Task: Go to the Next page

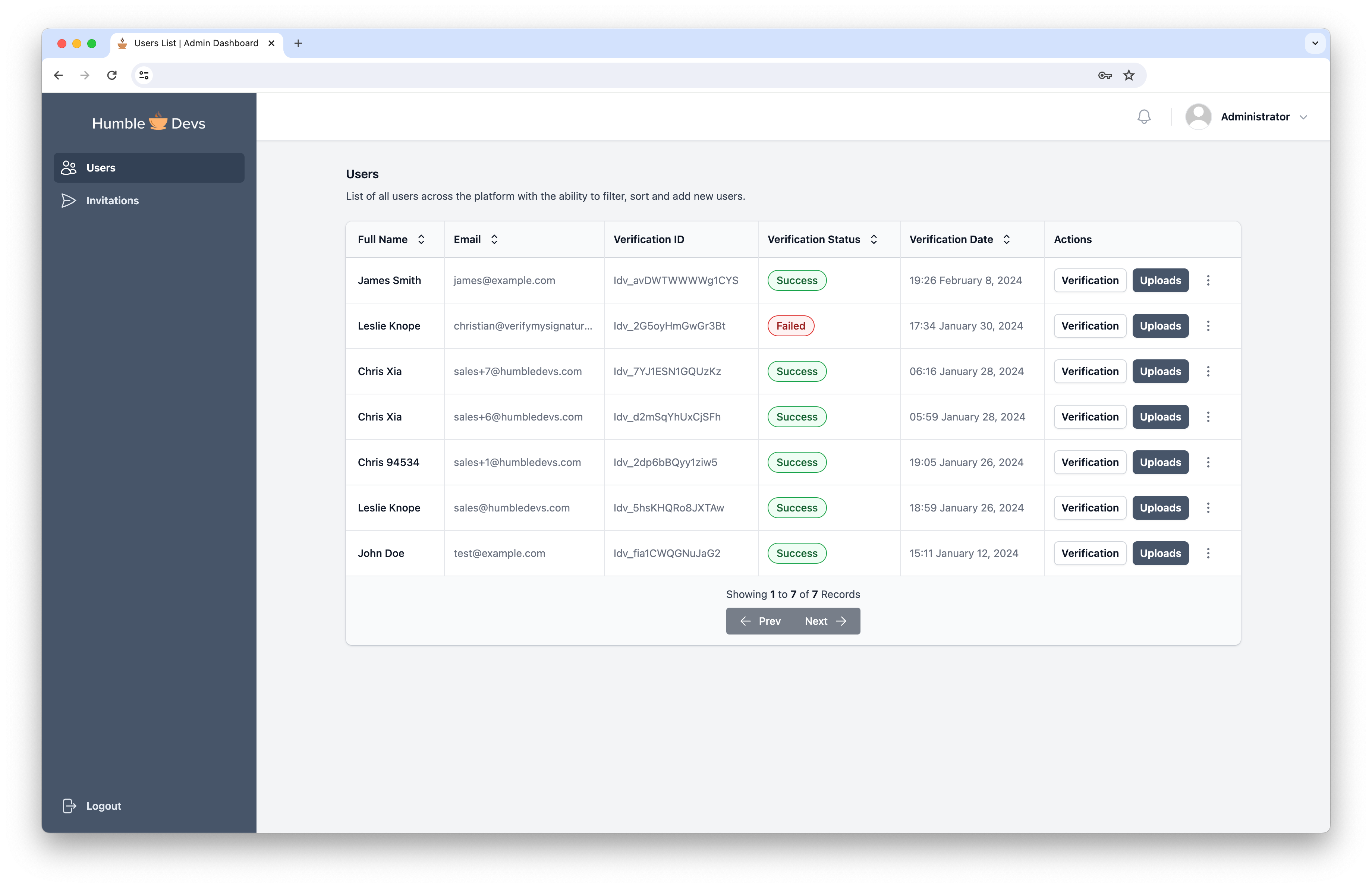Action: click(x=827, y=621)
